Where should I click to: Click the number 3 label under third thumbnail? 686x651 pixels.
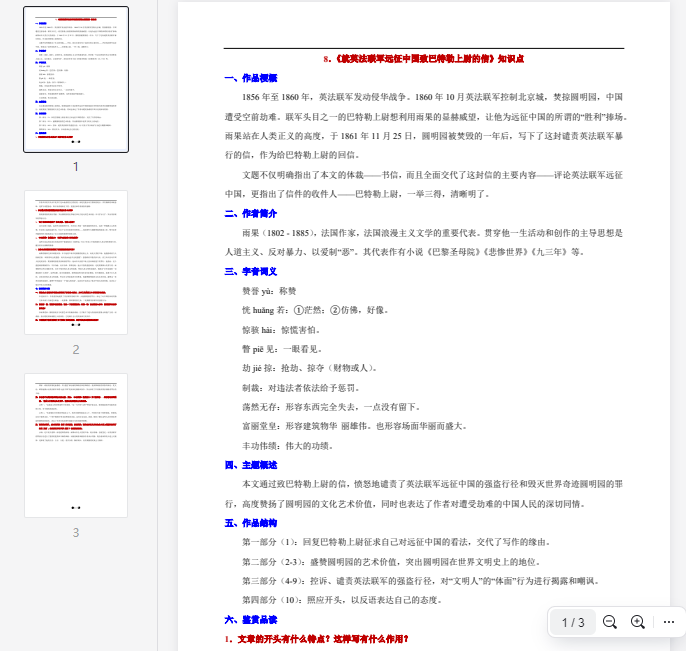click(x=75, y=532)
